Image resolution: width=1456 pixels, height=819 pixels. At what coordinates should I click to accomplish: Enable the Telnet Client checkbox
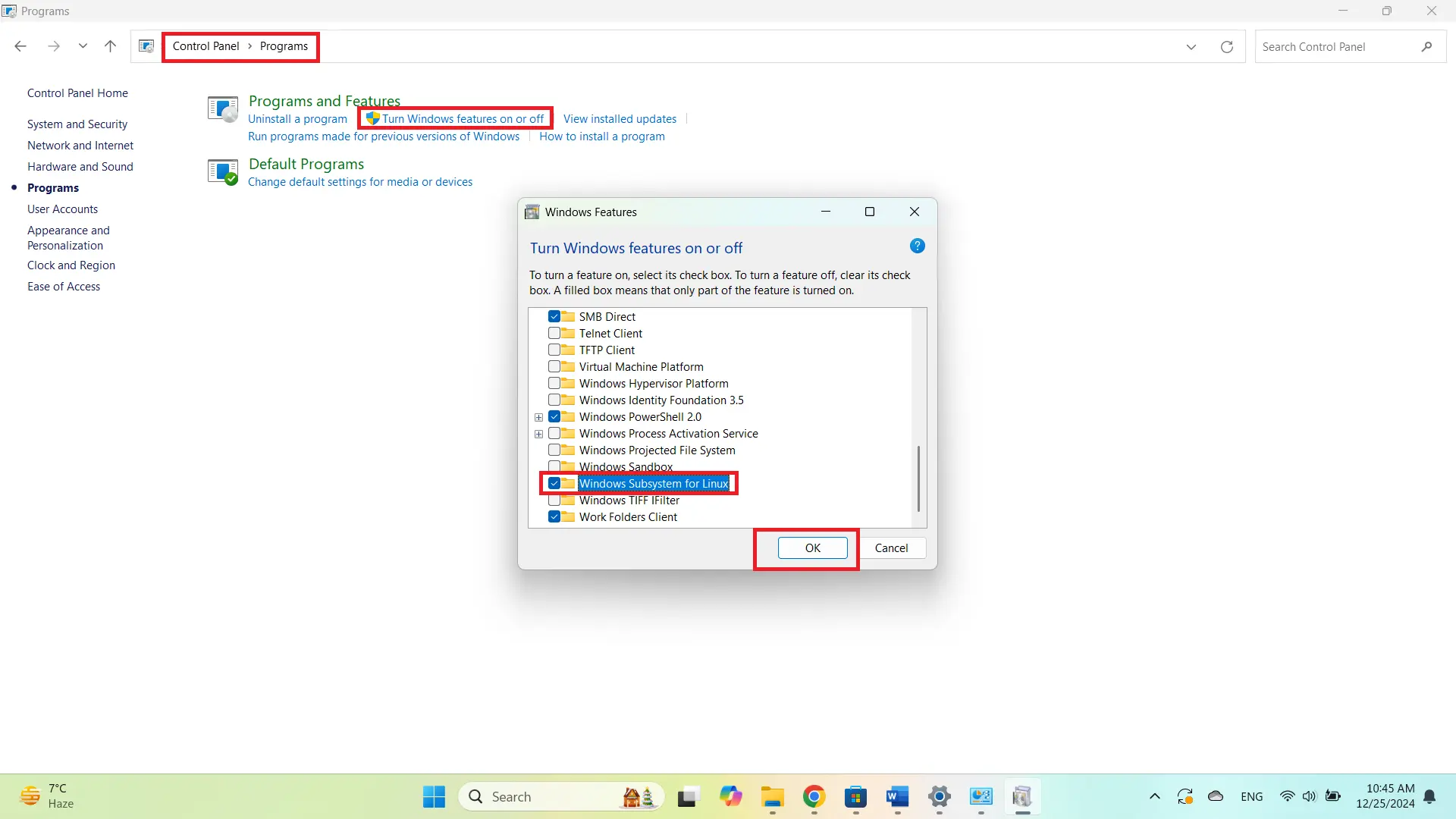tap(554, 334)
